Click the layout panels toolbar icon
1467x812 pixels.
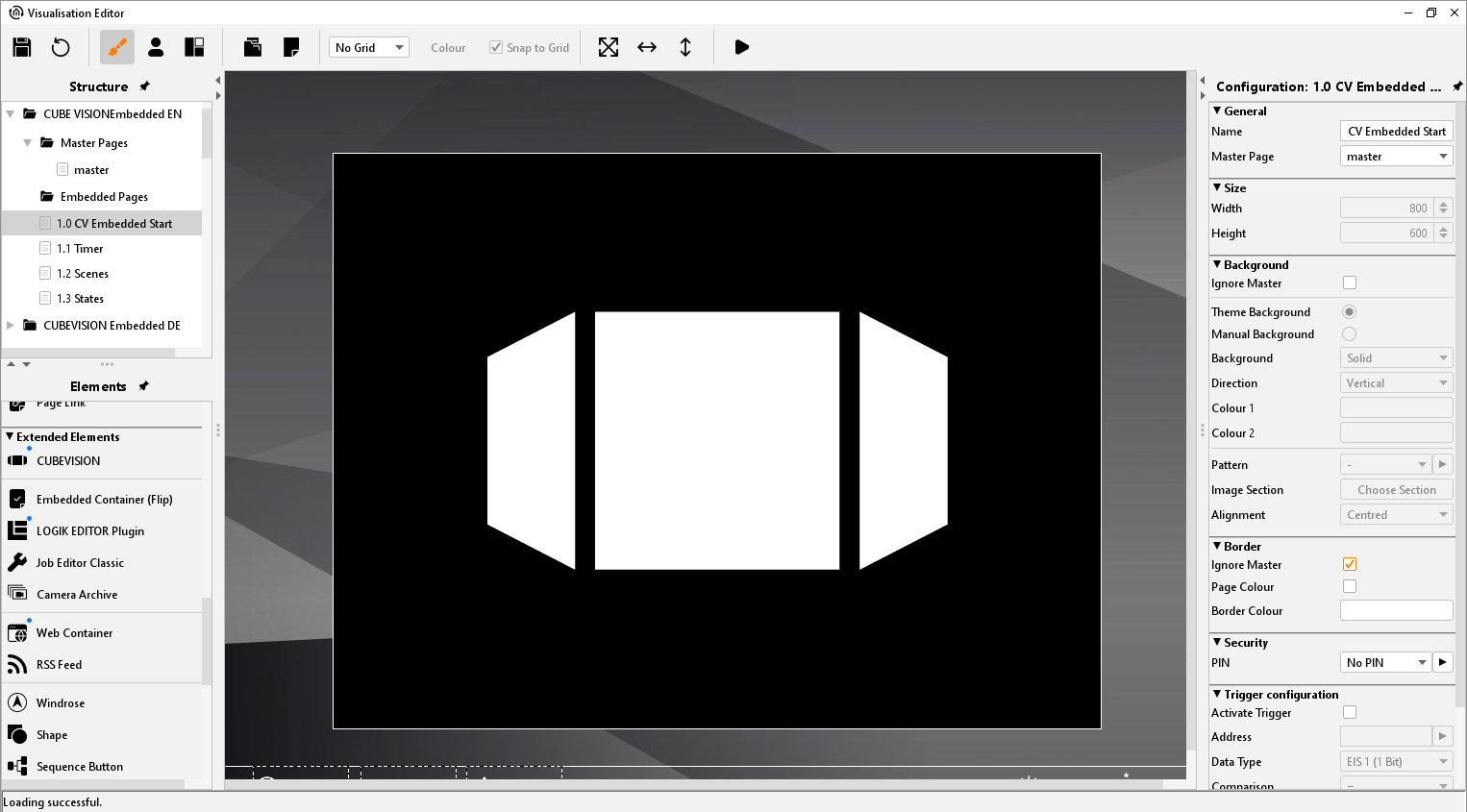(x=194, y=47)
